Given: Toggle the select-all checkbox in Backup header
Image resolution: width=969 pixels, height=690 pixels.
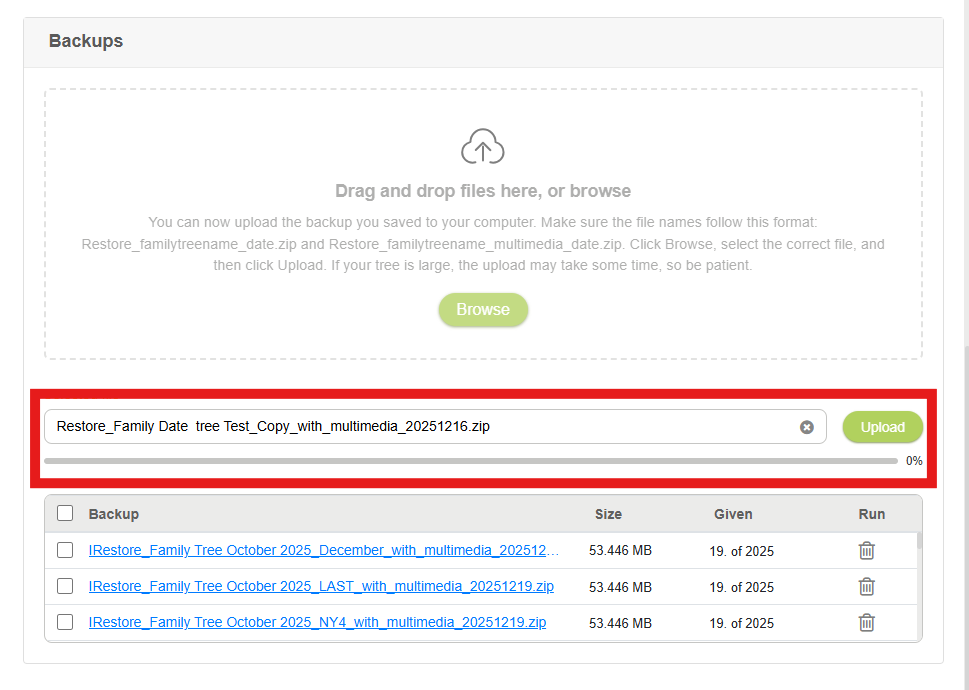Looking at the screenshot, I should point(65,513).
